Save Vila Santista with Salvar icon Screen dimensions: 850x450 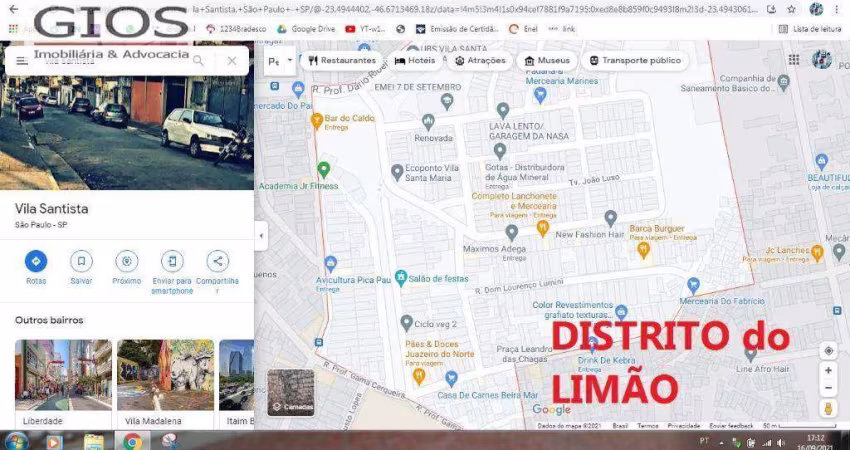coord(81,261)
